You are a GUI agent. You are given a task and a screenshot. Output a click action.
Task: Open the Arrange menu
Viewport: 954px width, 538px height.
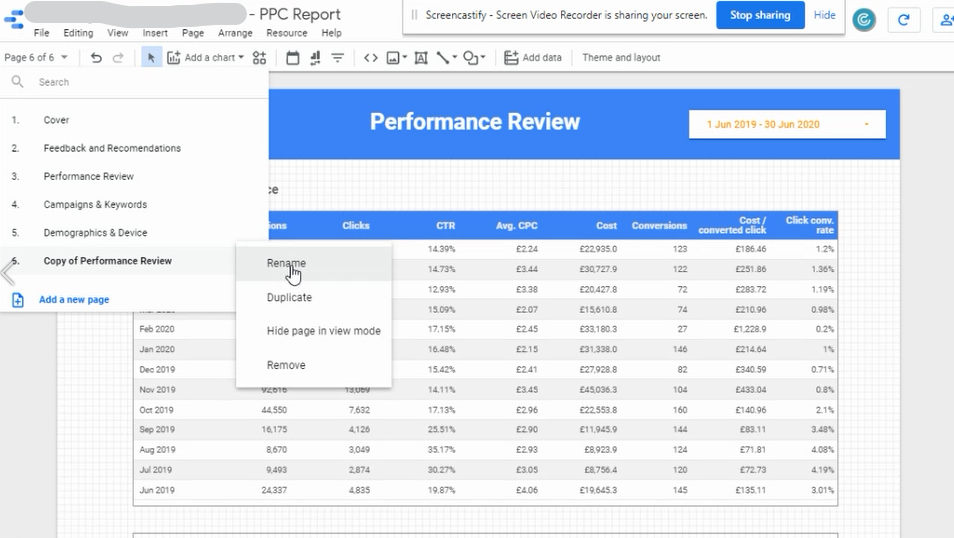pos(235,33)
